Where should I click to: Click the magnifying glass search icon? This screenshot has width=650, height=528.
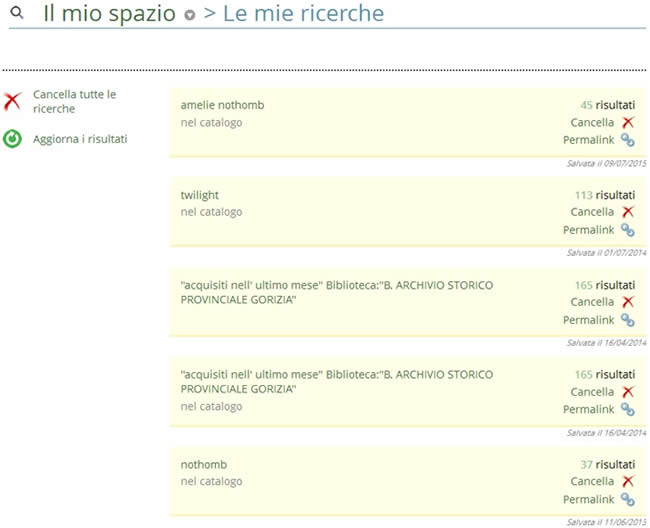tap(16, 14)
